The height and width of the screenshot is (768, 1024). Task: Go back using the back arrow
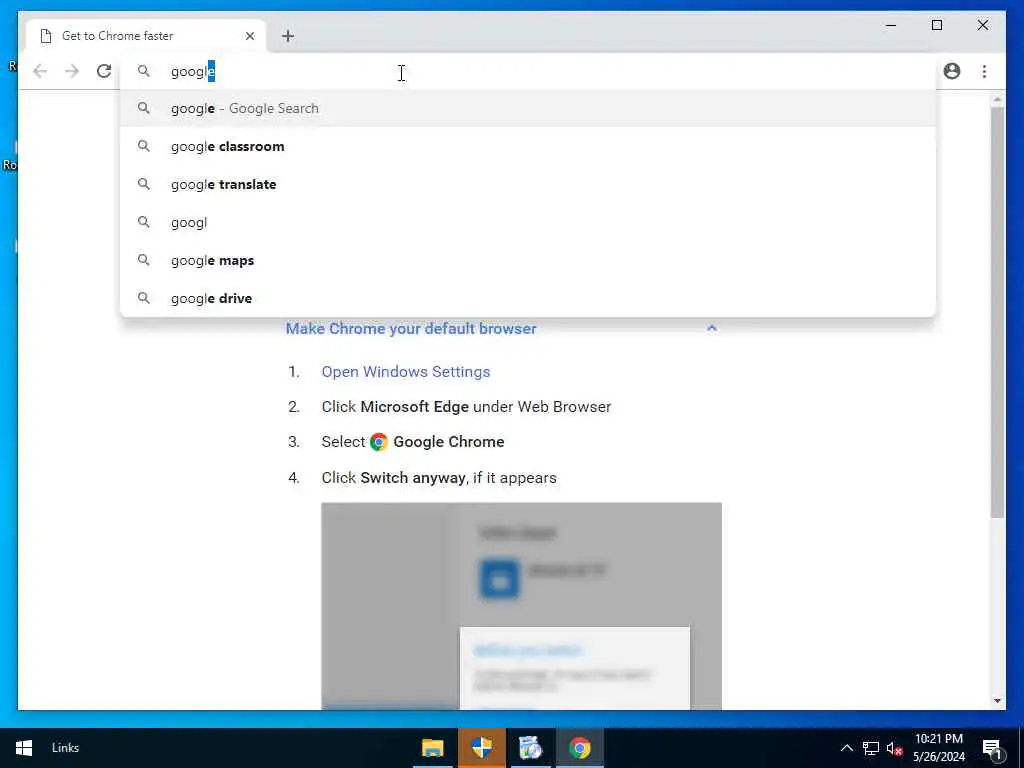tap(40, 71)
